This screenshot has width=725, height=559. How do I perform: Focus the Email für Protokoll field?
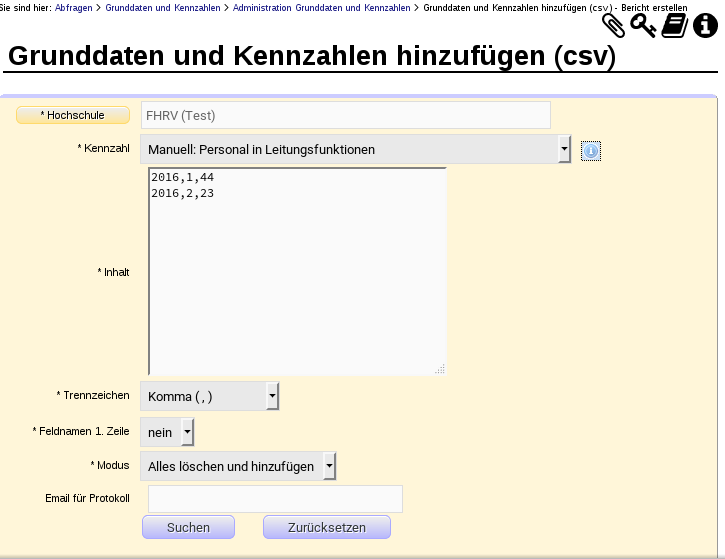coord(275,498)
